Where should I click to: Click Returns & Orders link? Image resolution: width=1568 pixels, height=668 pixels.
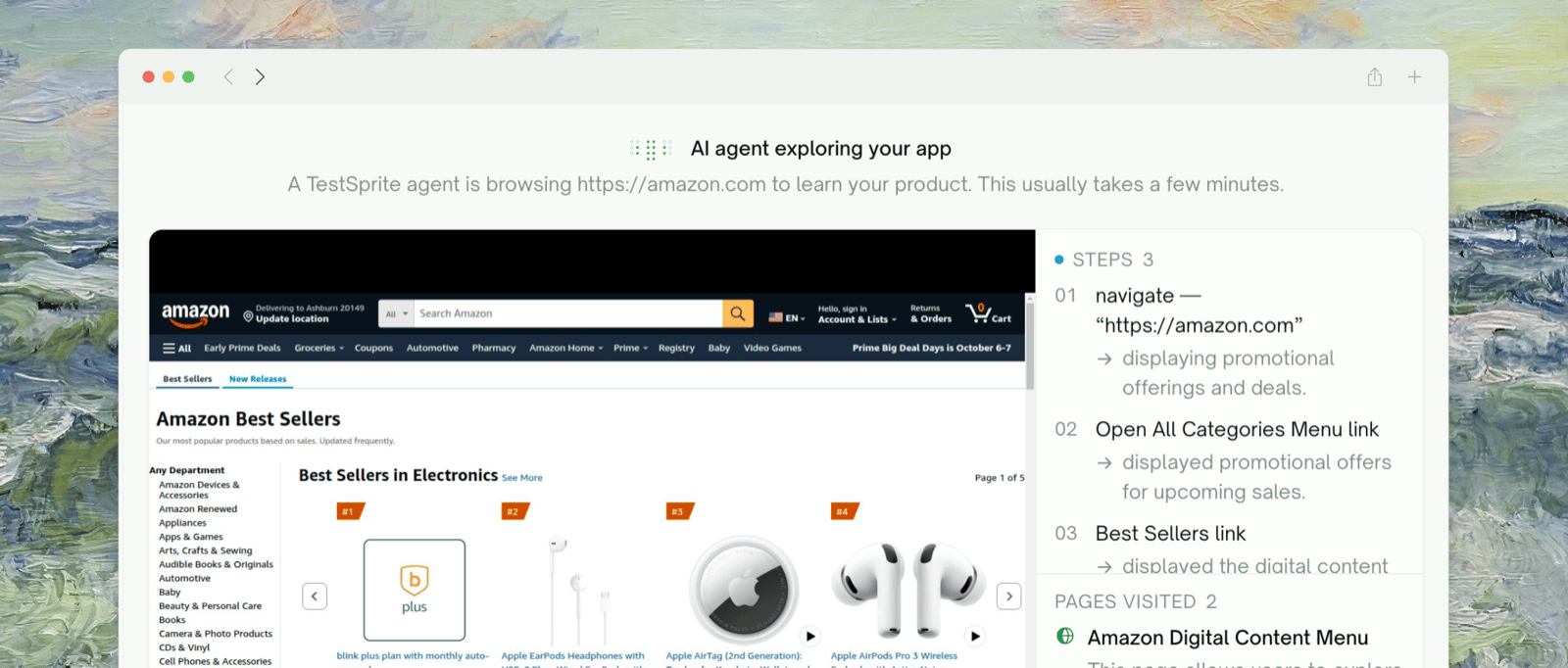click(x=931, y=313)
